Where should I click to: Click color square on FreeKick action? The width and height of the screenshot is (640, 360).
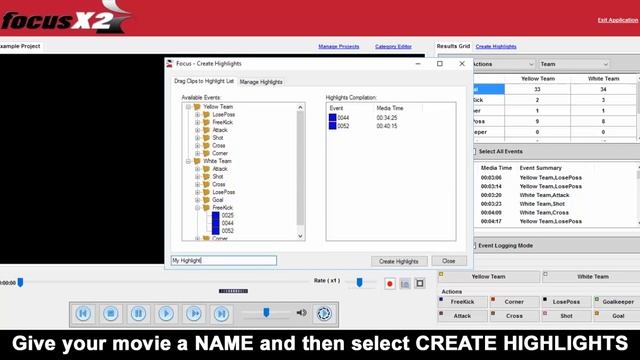[441, 300]
